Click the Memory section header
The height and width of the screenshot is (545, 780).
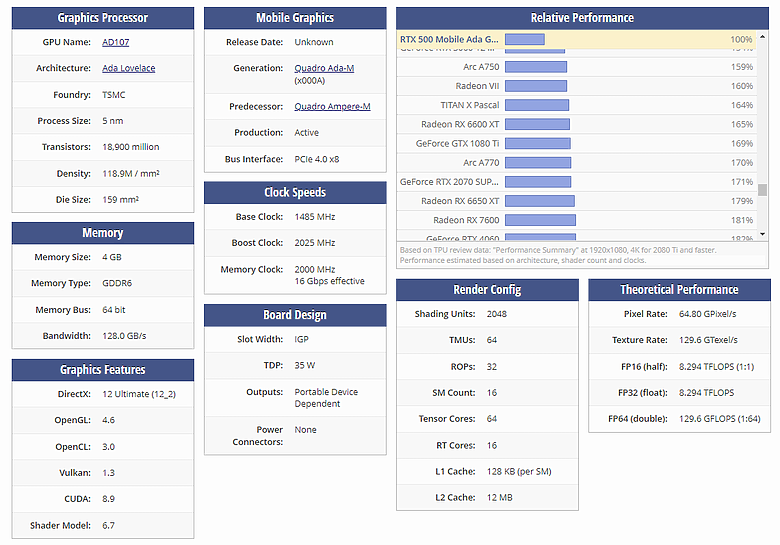103,233
